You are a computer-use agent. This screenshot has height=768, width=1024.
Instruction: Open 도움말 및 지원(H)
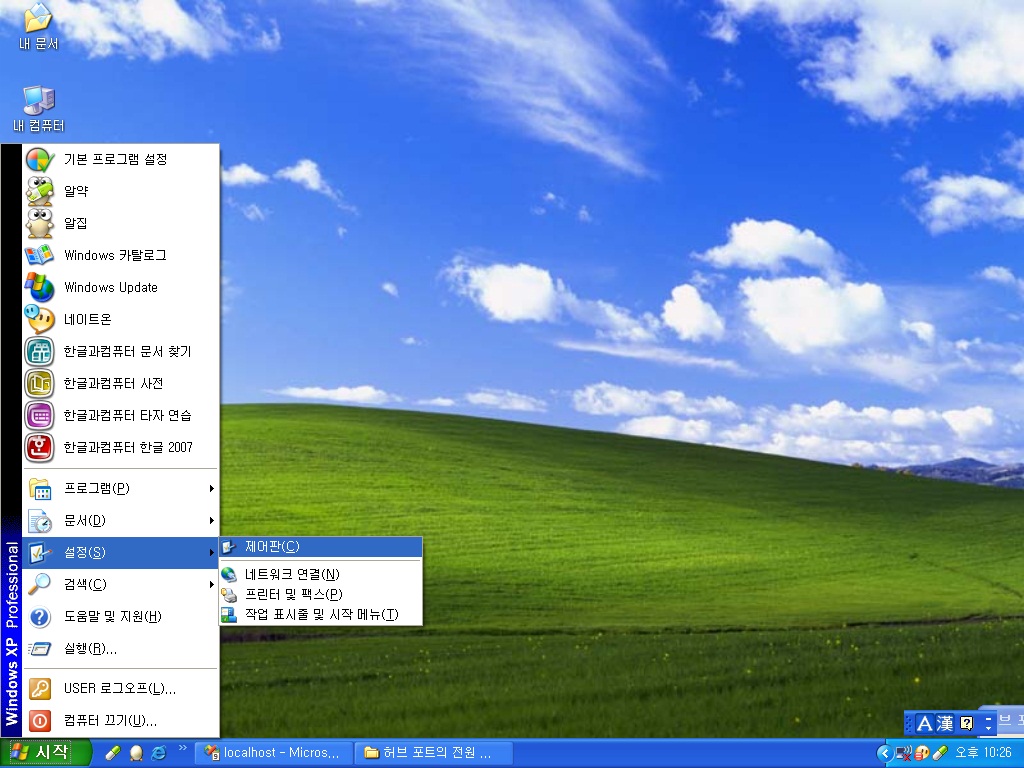[x=121, y=616]
